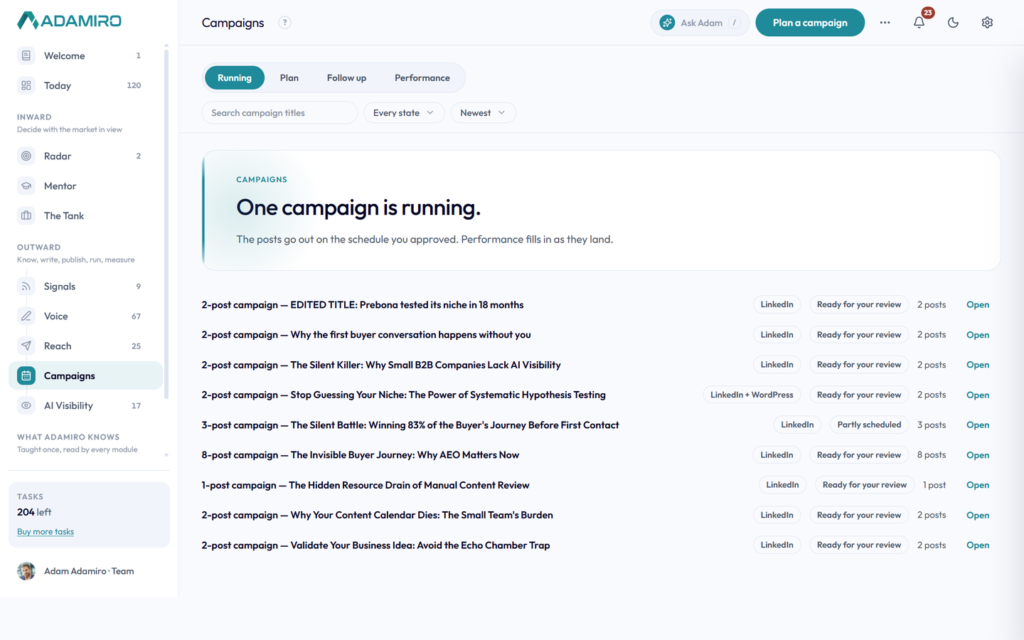Click Adam Adamiro's profile avatar
Screen dimensions: 1024x640
coord(26,571)
